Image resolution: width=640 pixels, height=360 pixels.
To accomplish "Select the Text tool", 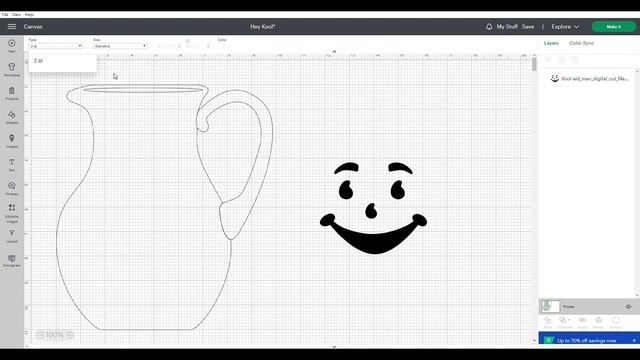I will [12, 164].
